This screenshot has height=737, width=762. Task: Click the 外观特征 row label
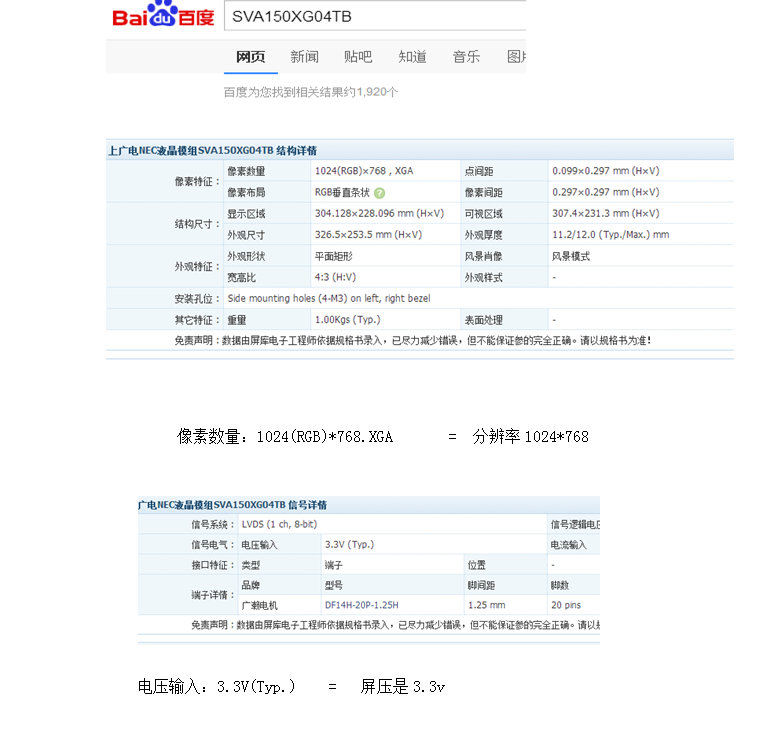tap(197, 267)
